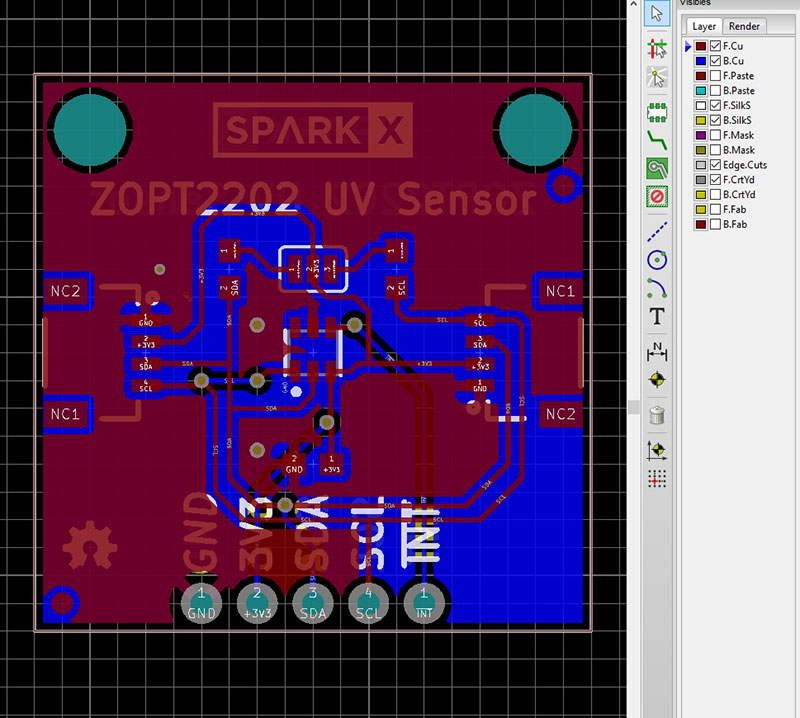Viewport: 800px width, 718px height.
Task: Select the F.CrtYd layer name
Action: [x=738, y=180]
